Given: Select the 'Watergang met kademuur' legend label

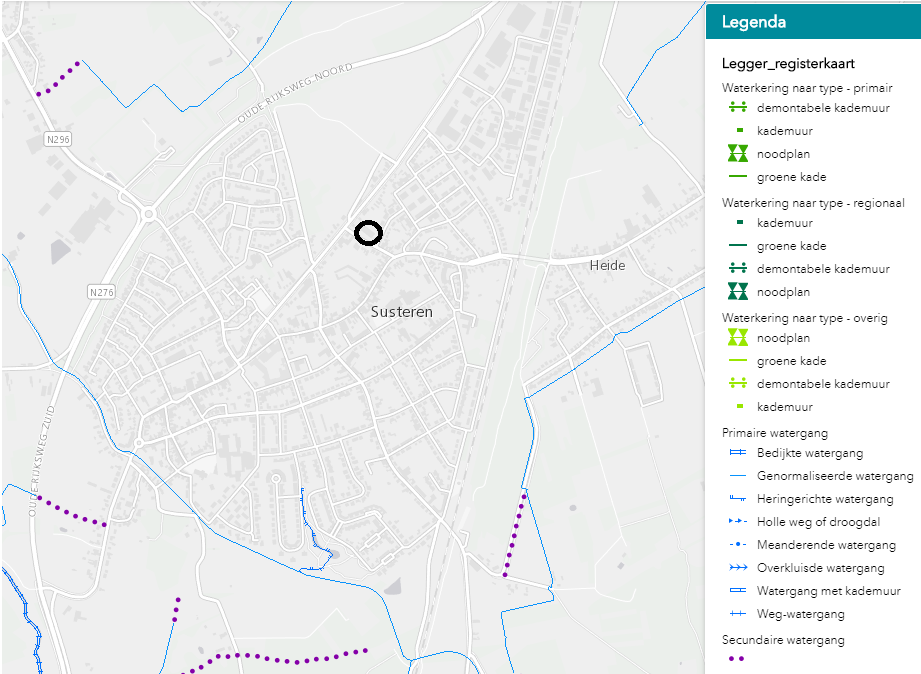Looking at the screenshot, I should pos(829,591).
